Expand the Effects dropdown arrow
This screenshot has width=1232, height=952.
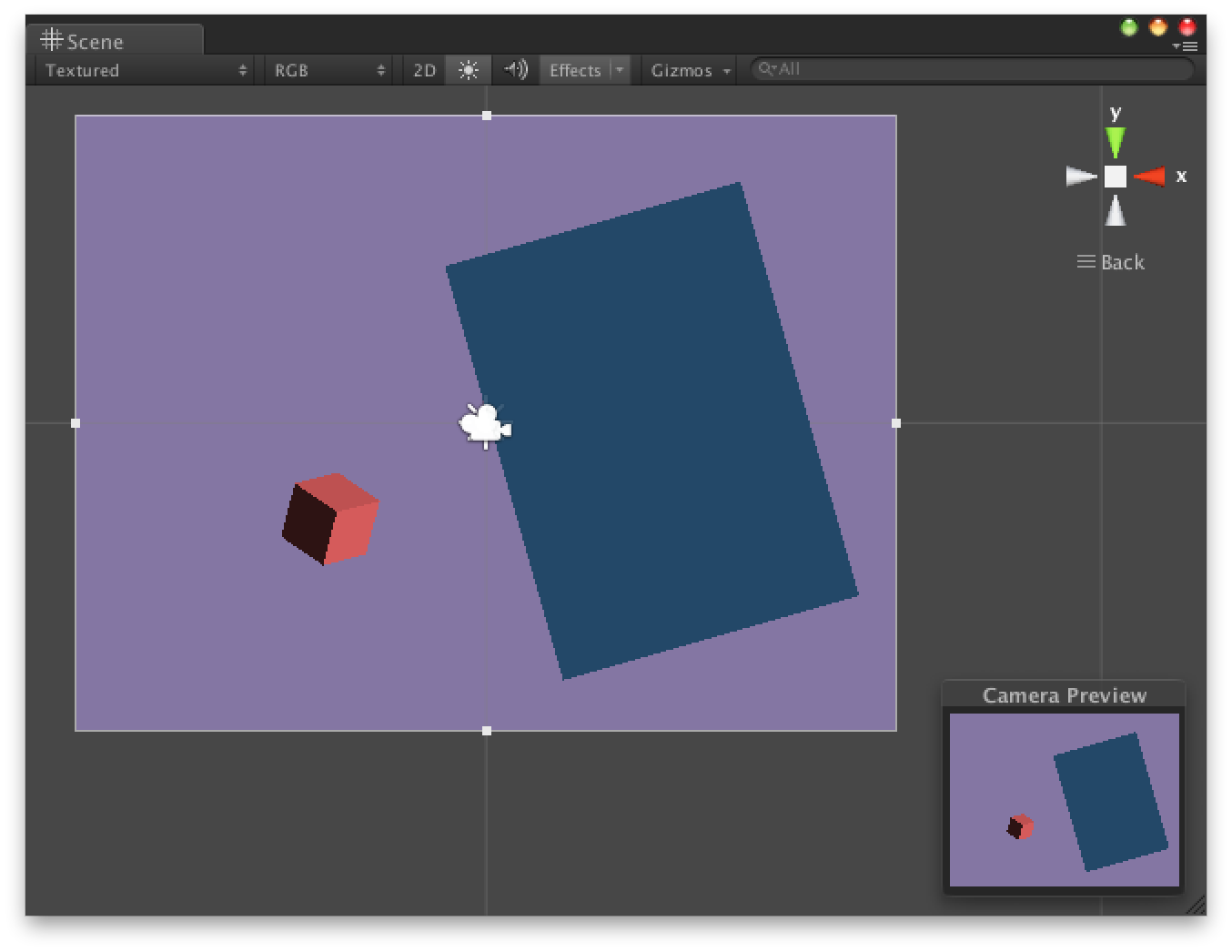coord(620,70)
